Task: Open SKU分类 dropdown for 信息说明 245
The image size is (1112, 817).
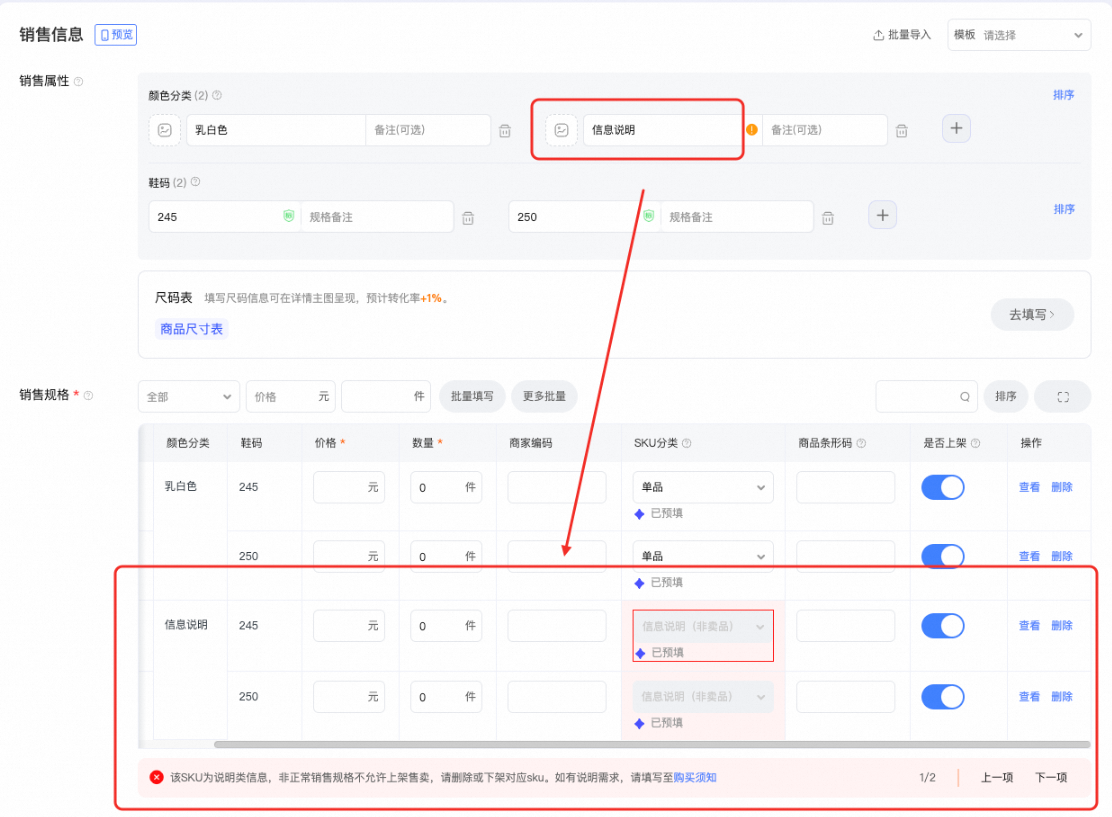Action: (x=703, y=626)
